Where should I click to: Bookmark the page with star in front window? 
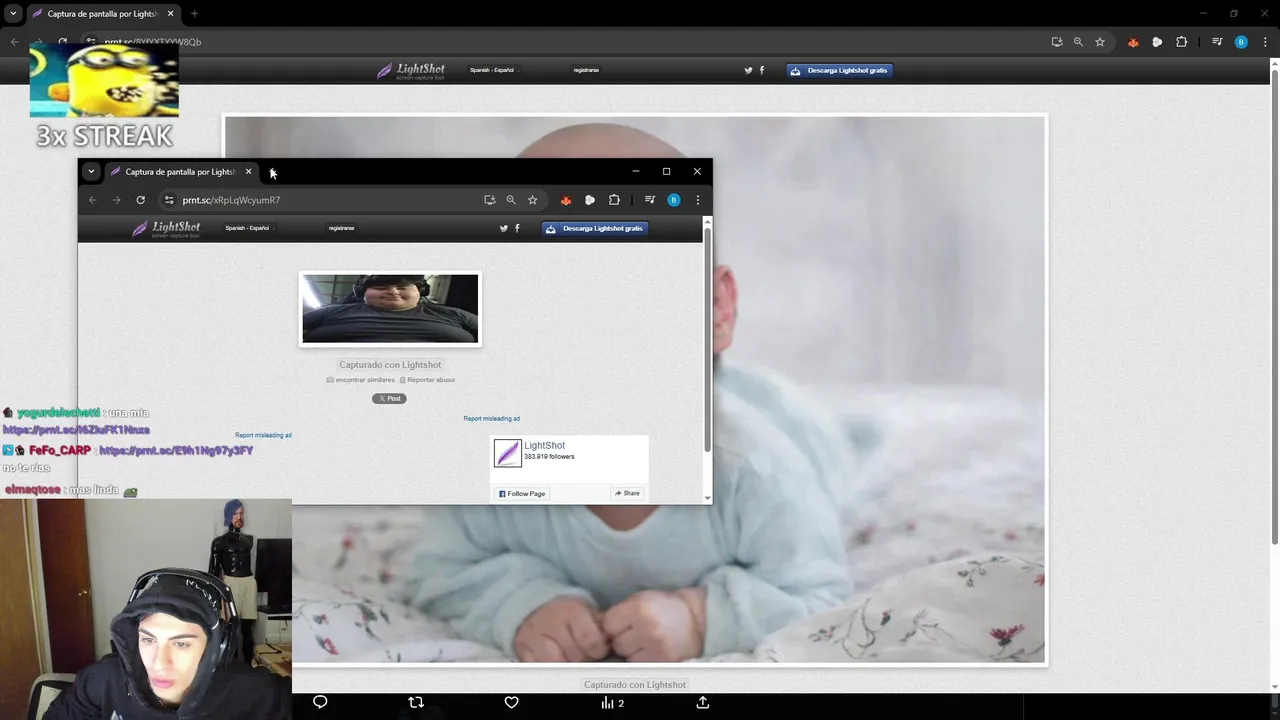tap(533, 200)
